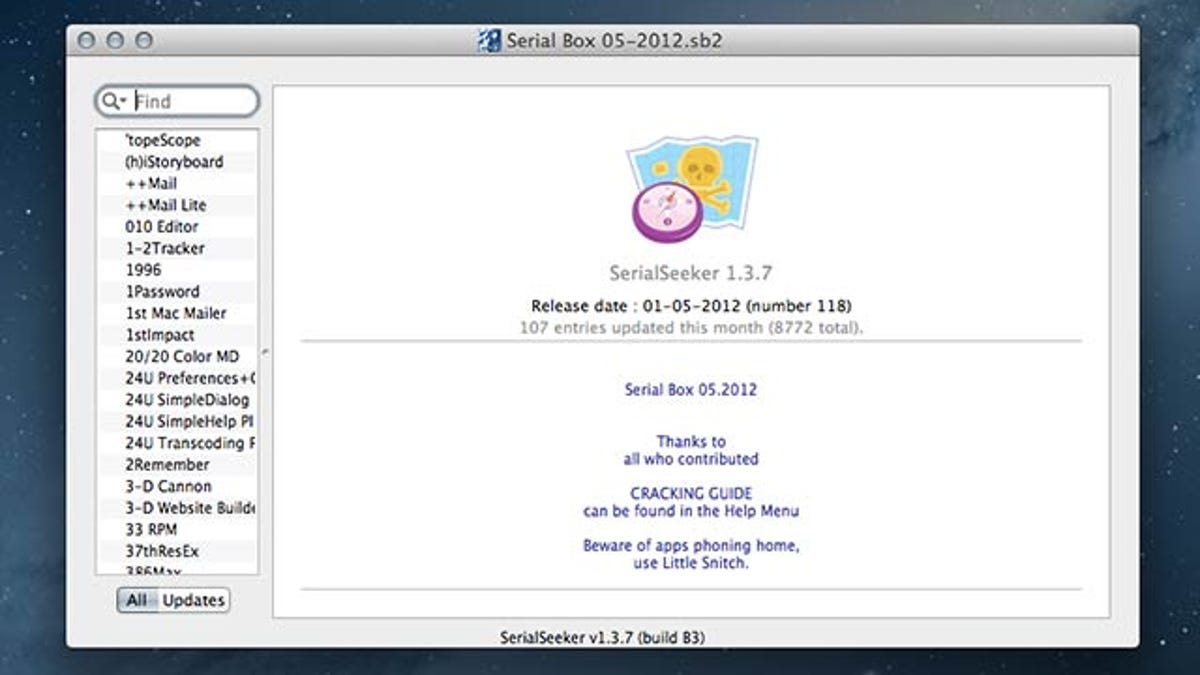The image size is (1200, 675).
Task: Select the 33 RPM entry
Action: (x=176, y=530)
